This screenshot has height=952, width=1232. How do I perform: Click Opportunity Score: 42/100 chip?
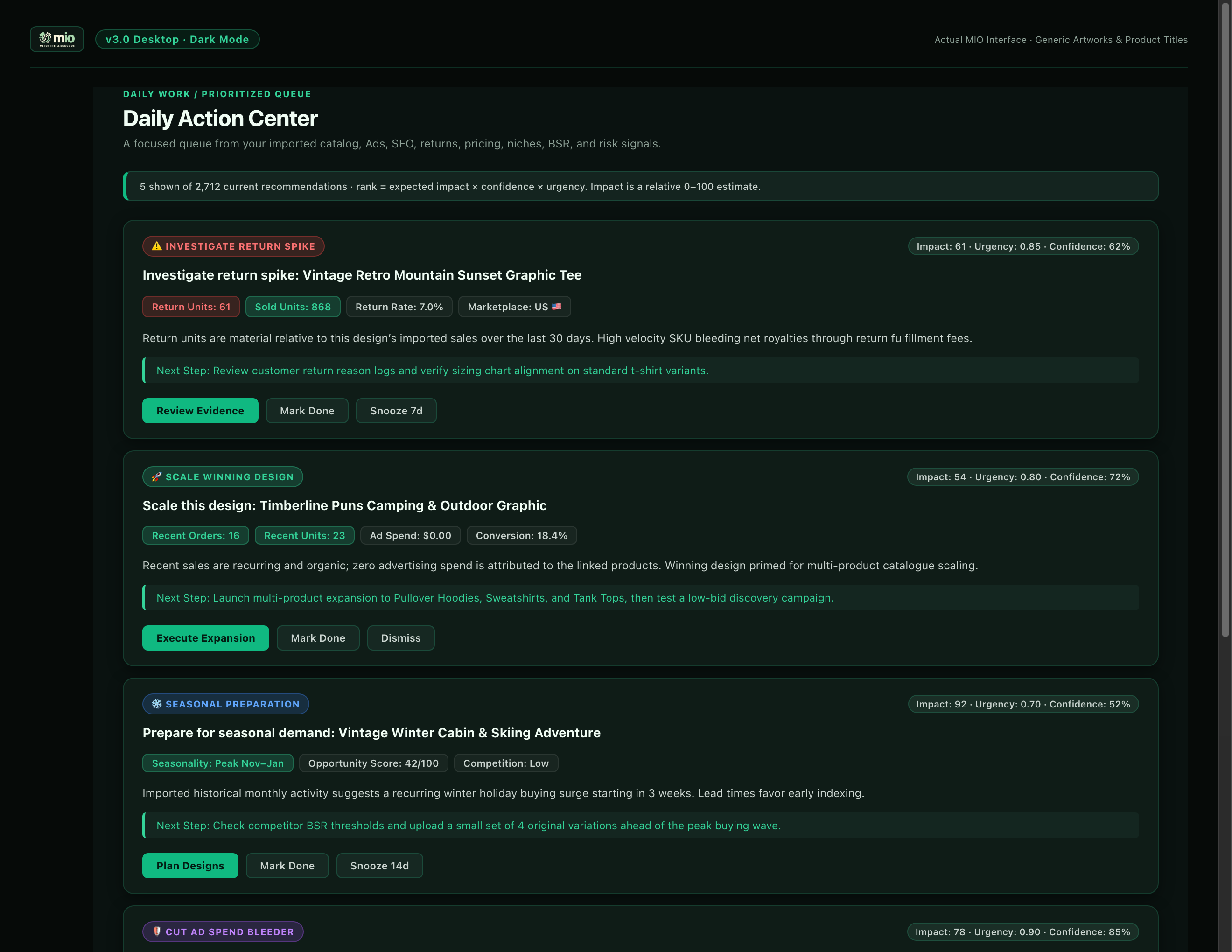(373, 763)
